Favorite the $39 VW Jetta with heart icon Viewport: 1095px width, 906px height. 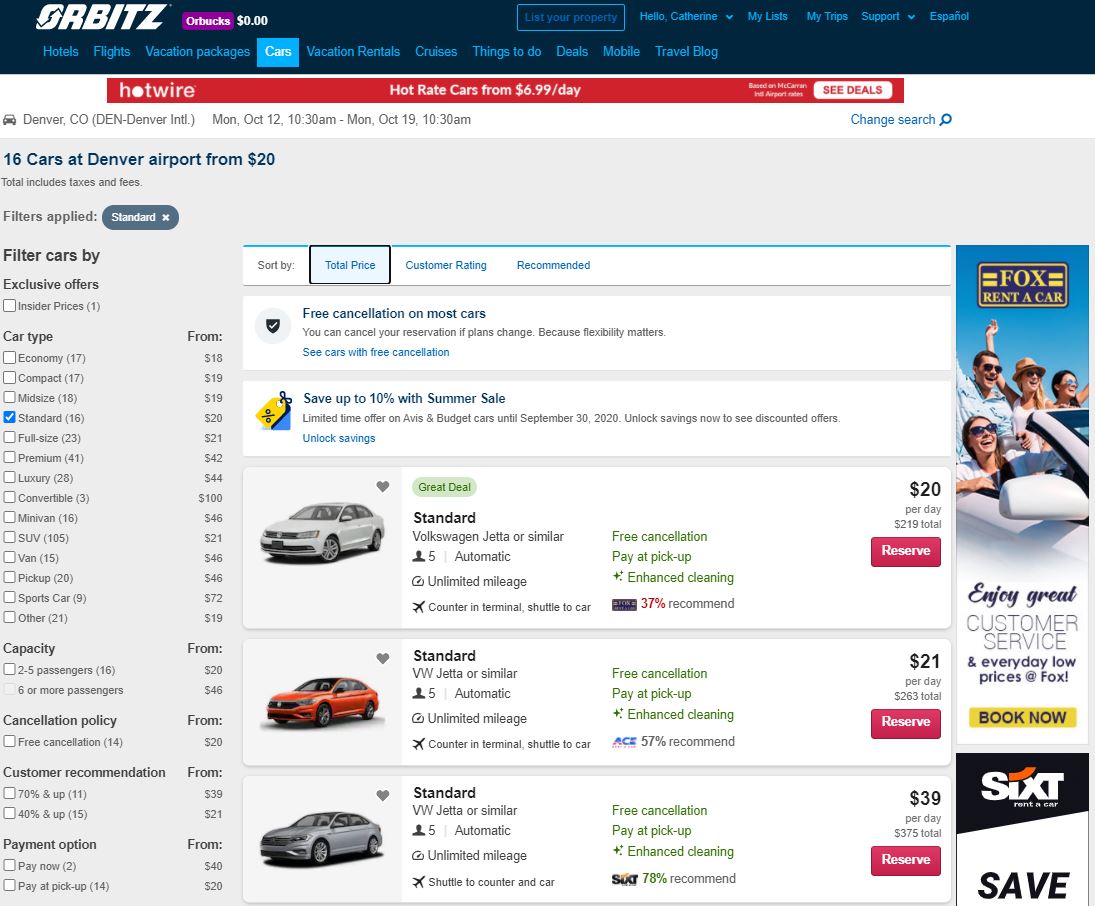pos(383,796)
